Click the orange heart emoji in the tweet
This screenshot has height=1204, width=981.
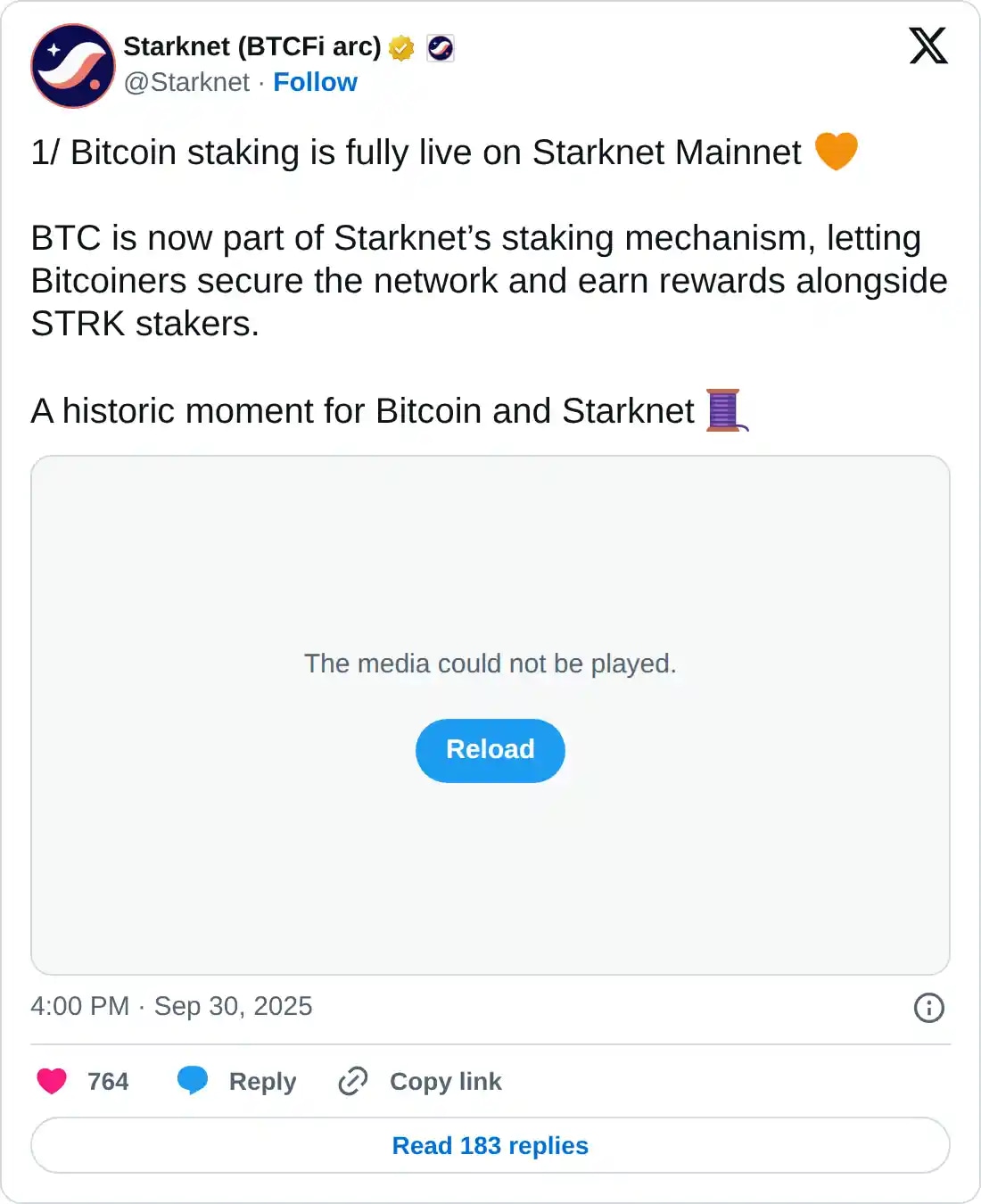click(836, 151)
